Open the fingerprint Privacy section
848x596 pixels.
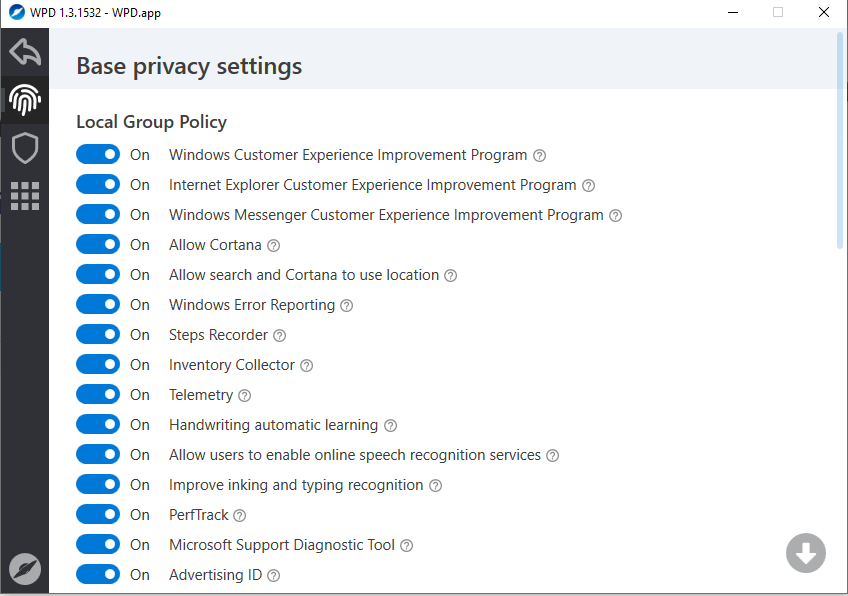(x=25, y=100)
